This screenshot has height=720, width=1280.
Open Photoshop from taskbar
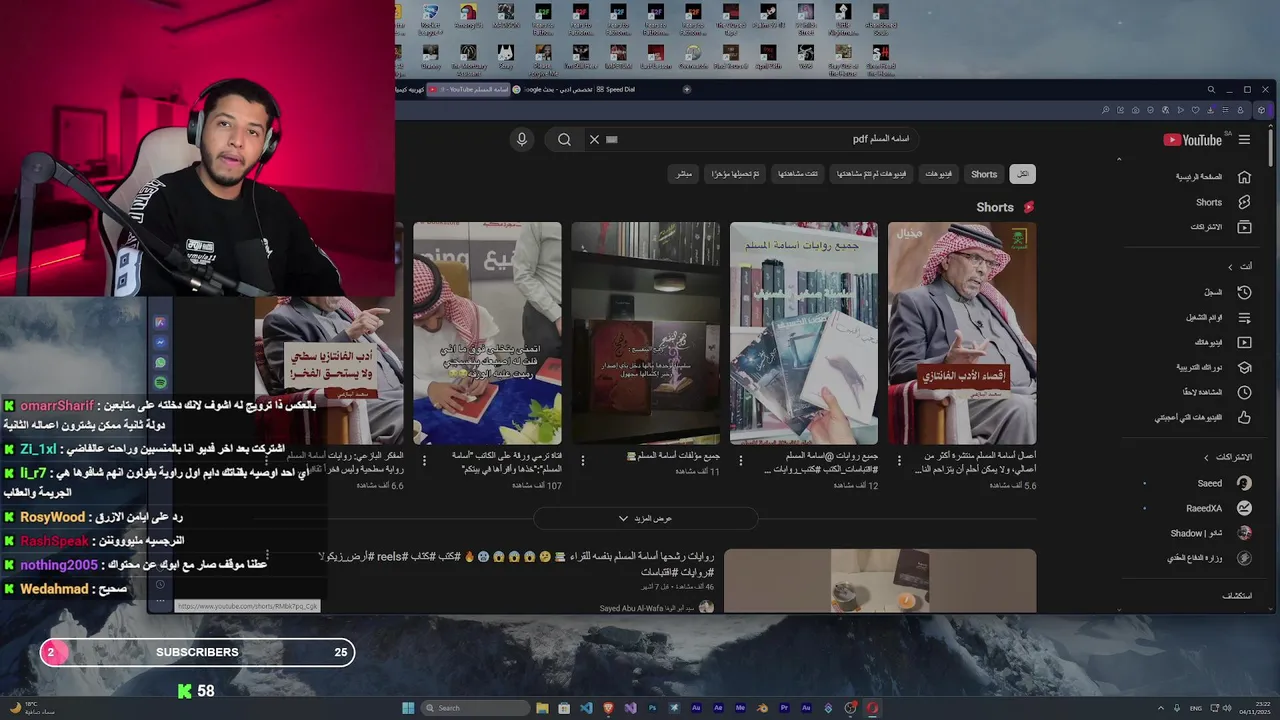[x=652, y=708]
